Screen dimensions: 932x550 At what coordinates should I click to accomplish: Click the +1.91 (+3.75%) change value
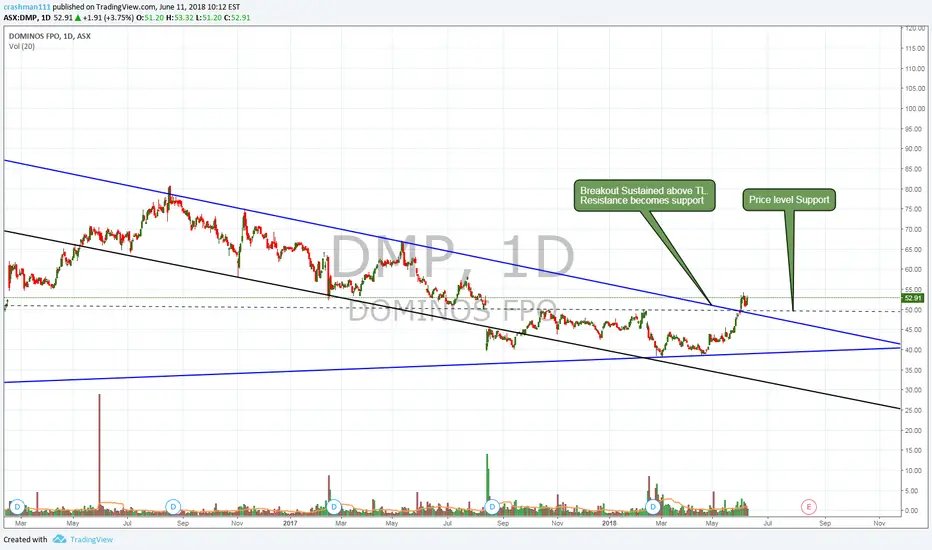tap(108, 18)
